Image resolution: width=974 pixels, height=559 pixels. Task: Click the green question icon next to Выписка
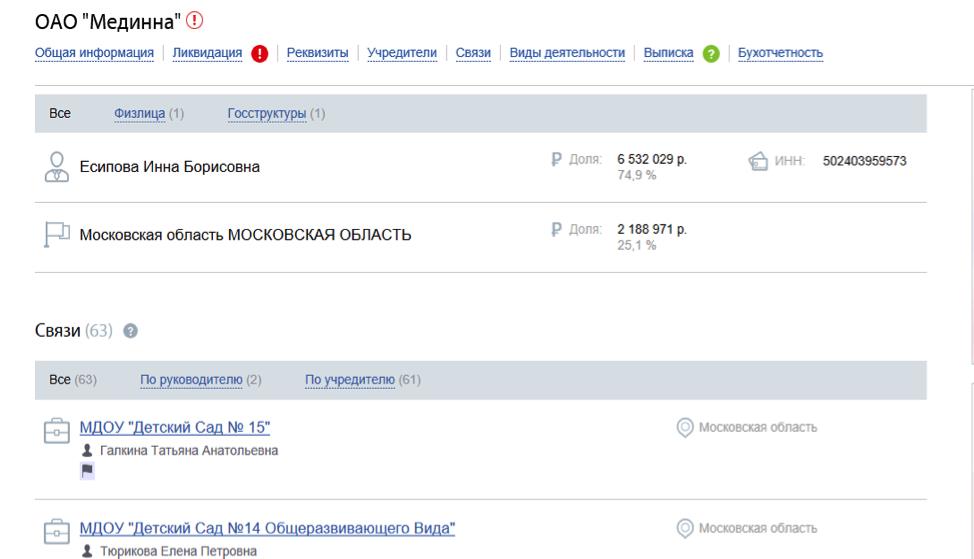pyautogui.click(x=711, y=54)
